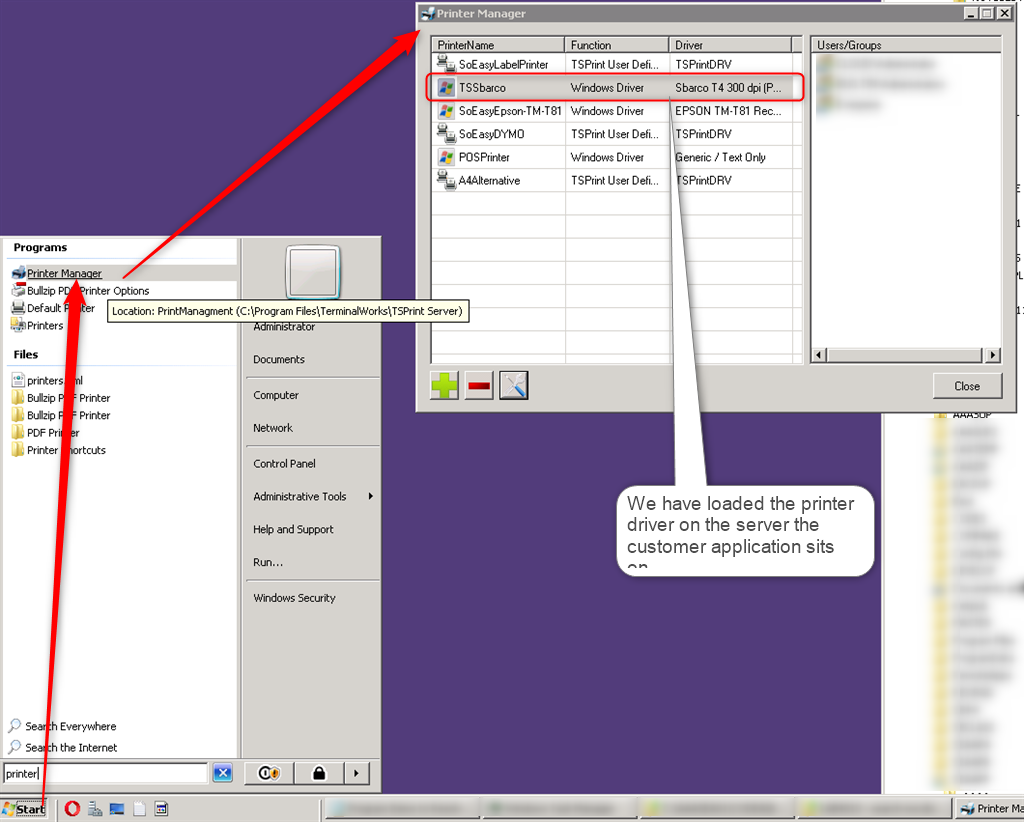Image resolution: width=1024 pixels, height=822 pixels.
Task: Click the printers.xml file icon
Action: click(x=18, y=380)
